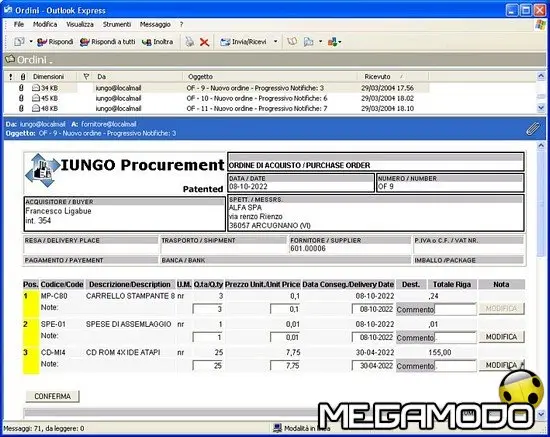Click delivery date field for CD-MI4 row

click(373, 365)
